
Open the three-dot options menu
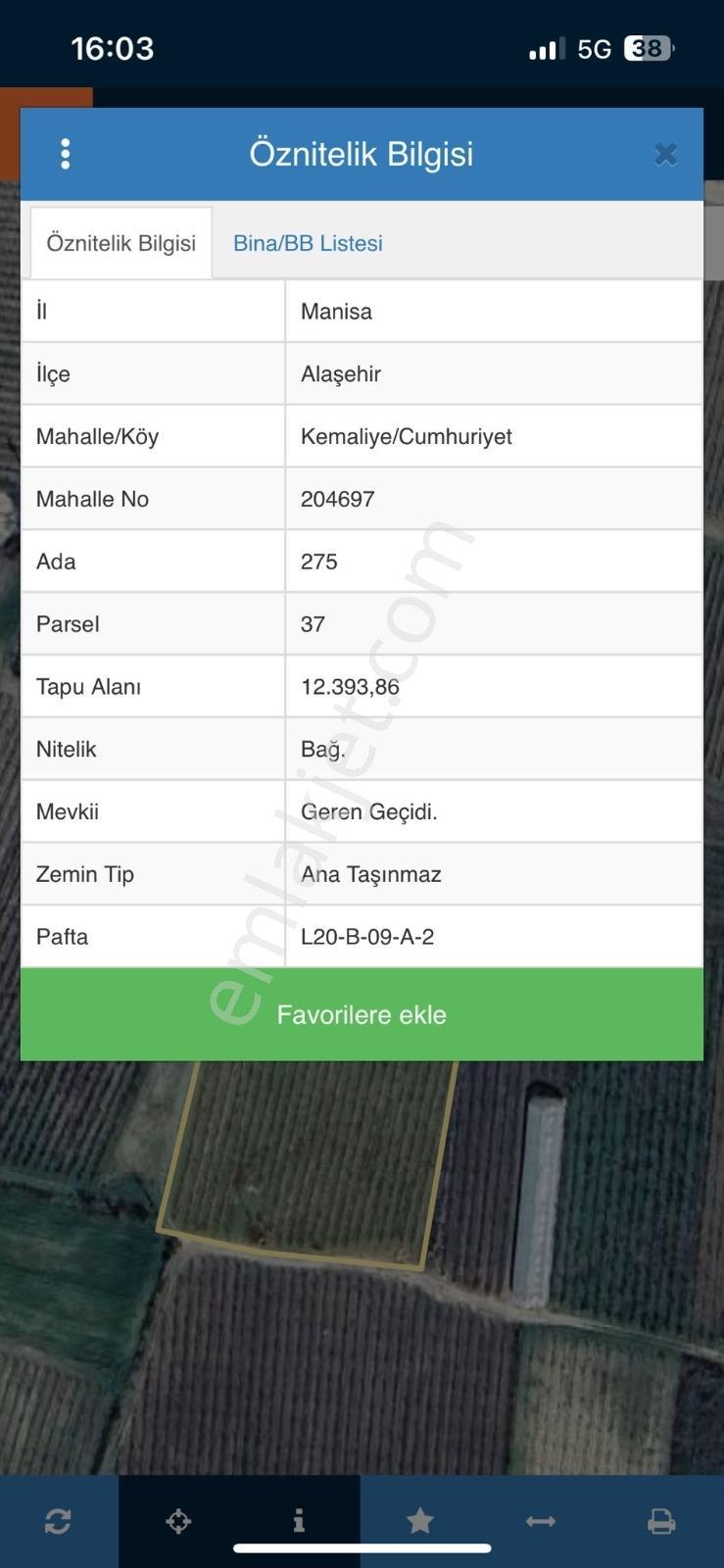[x=66, y=154]
